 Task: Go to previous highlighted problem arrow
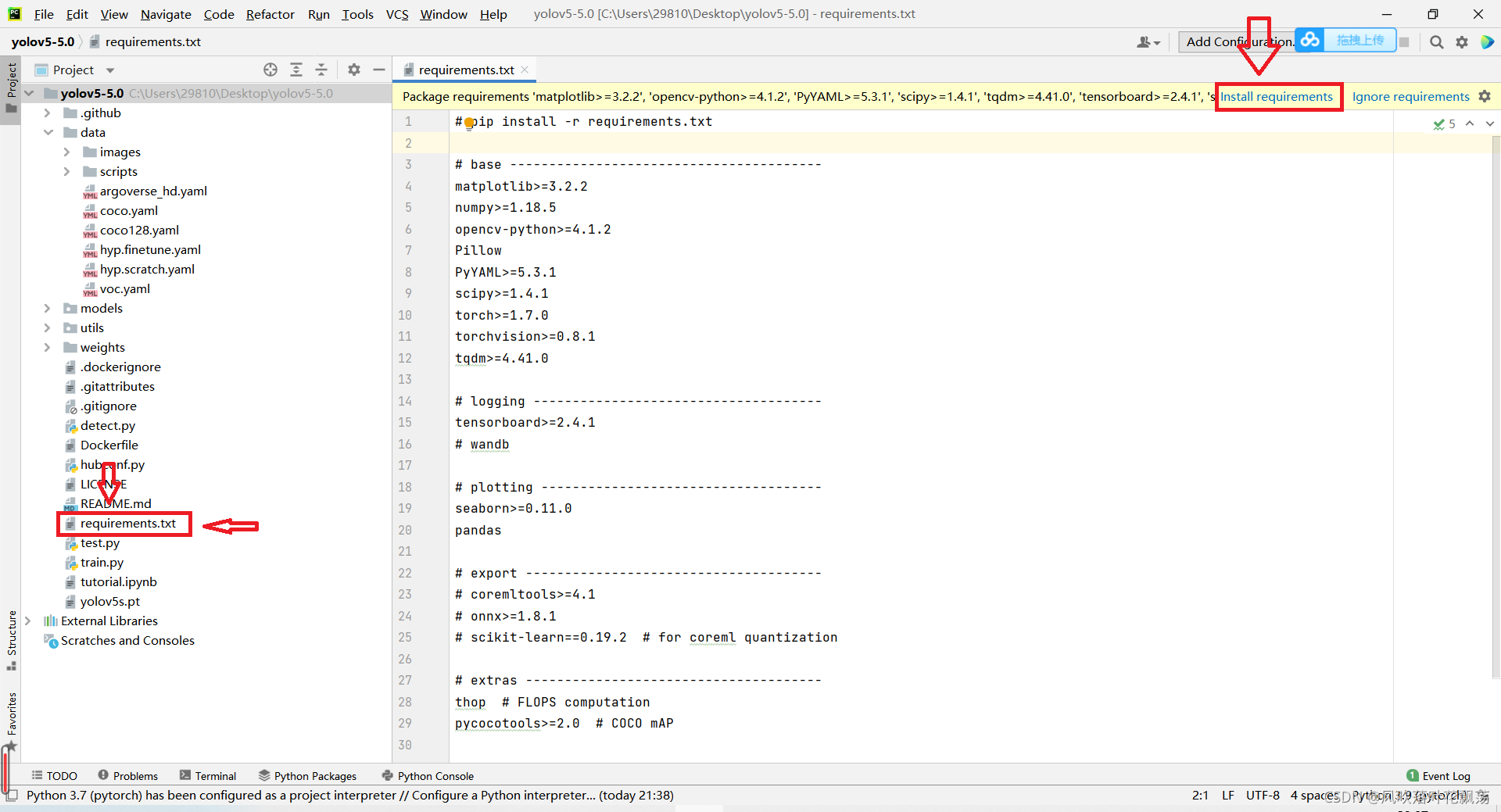pyautogui.click(x=1470, y=123)
